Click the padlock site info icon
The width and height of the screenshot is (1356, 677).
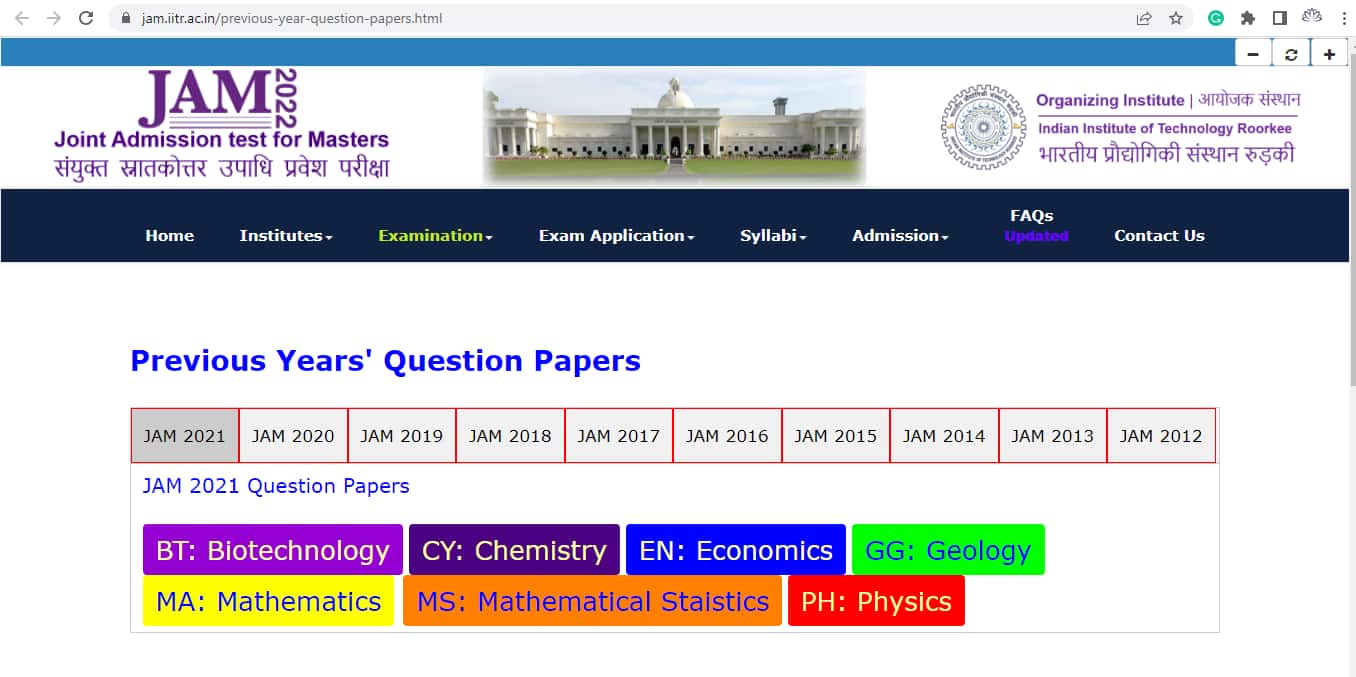tap(125, 18)
